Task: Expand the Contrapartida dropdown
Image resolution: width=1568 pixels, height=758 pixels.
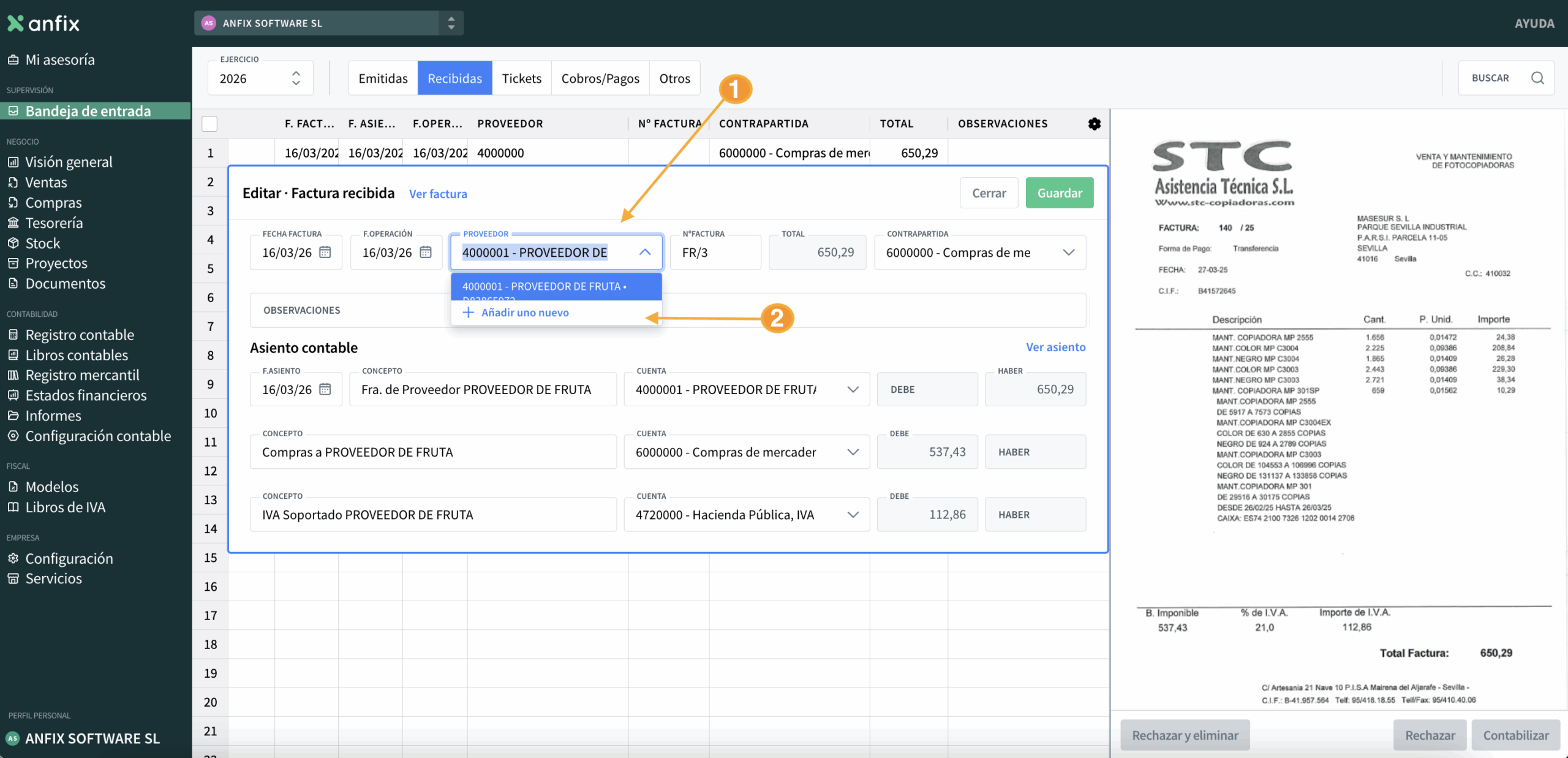Action: pos(1069,252)
